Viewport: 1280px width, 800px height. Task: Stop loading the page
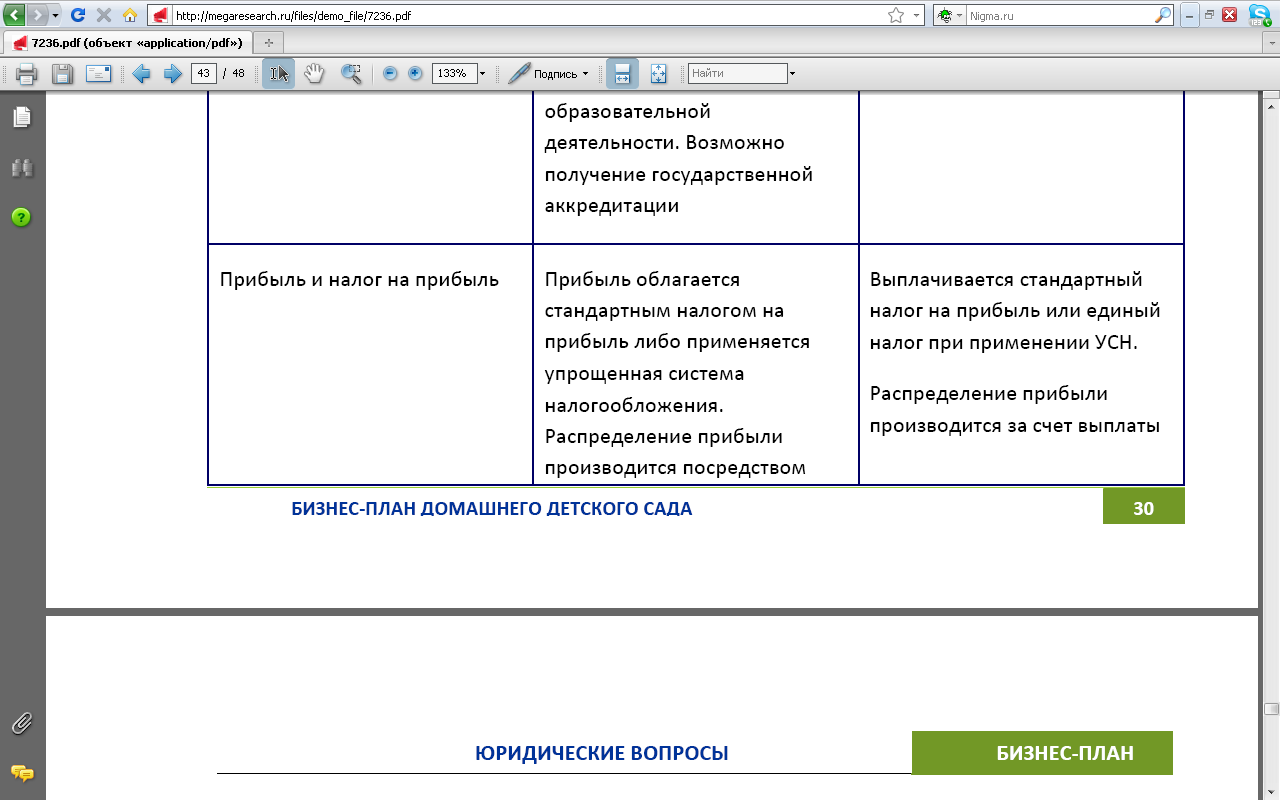[103, 15]
